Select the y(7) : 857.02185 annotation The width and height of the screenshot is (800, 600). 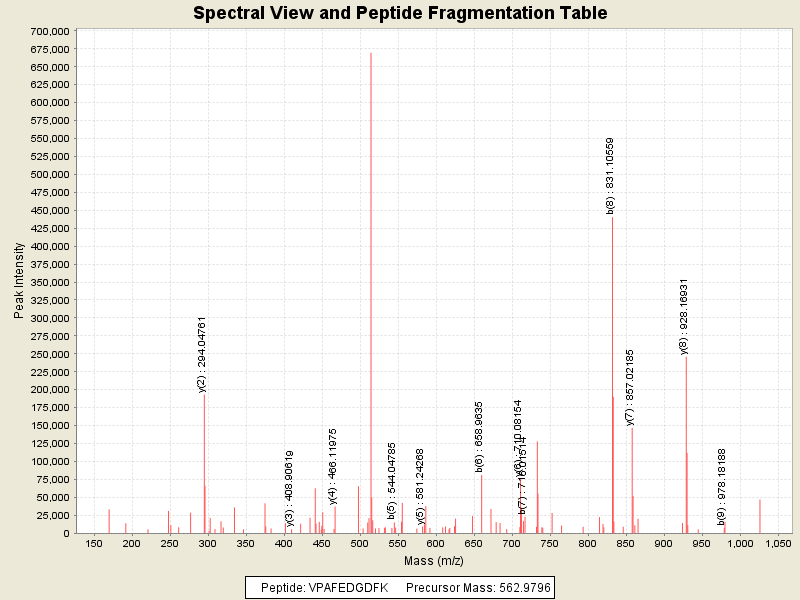(630, 388)
